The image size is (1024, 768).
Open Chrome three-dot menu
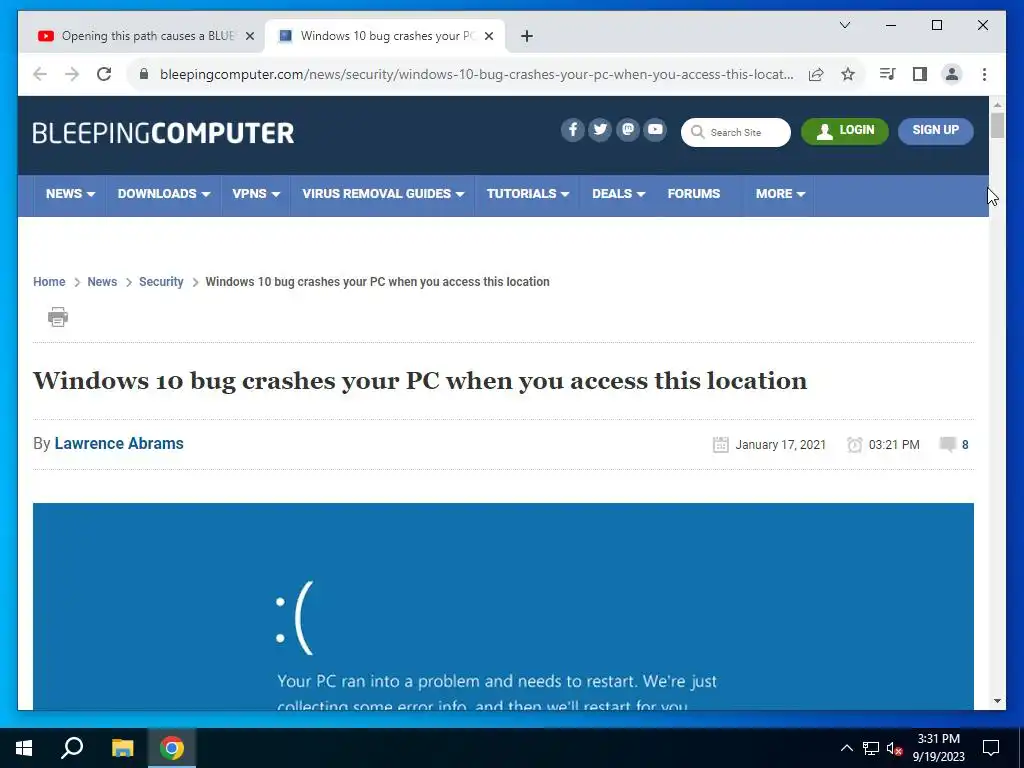pyautogui.click(x=984, y=74)
